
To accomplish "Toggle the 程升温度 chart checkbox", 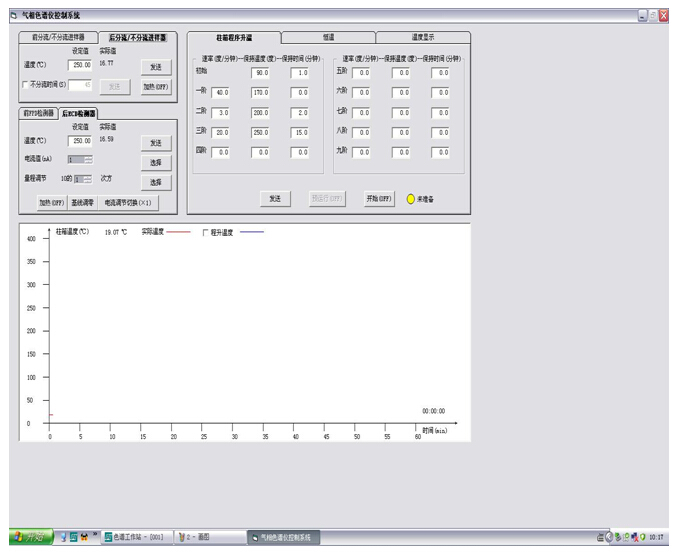I will click(206, 232).
